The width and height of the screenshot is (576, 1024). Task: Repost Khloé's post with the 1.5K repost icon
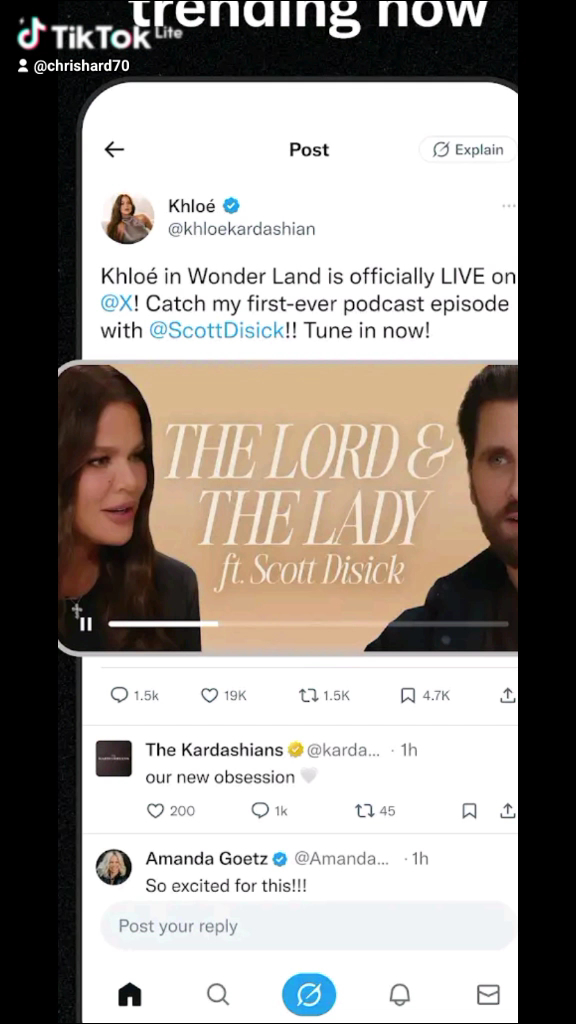[x=308, y=696]
